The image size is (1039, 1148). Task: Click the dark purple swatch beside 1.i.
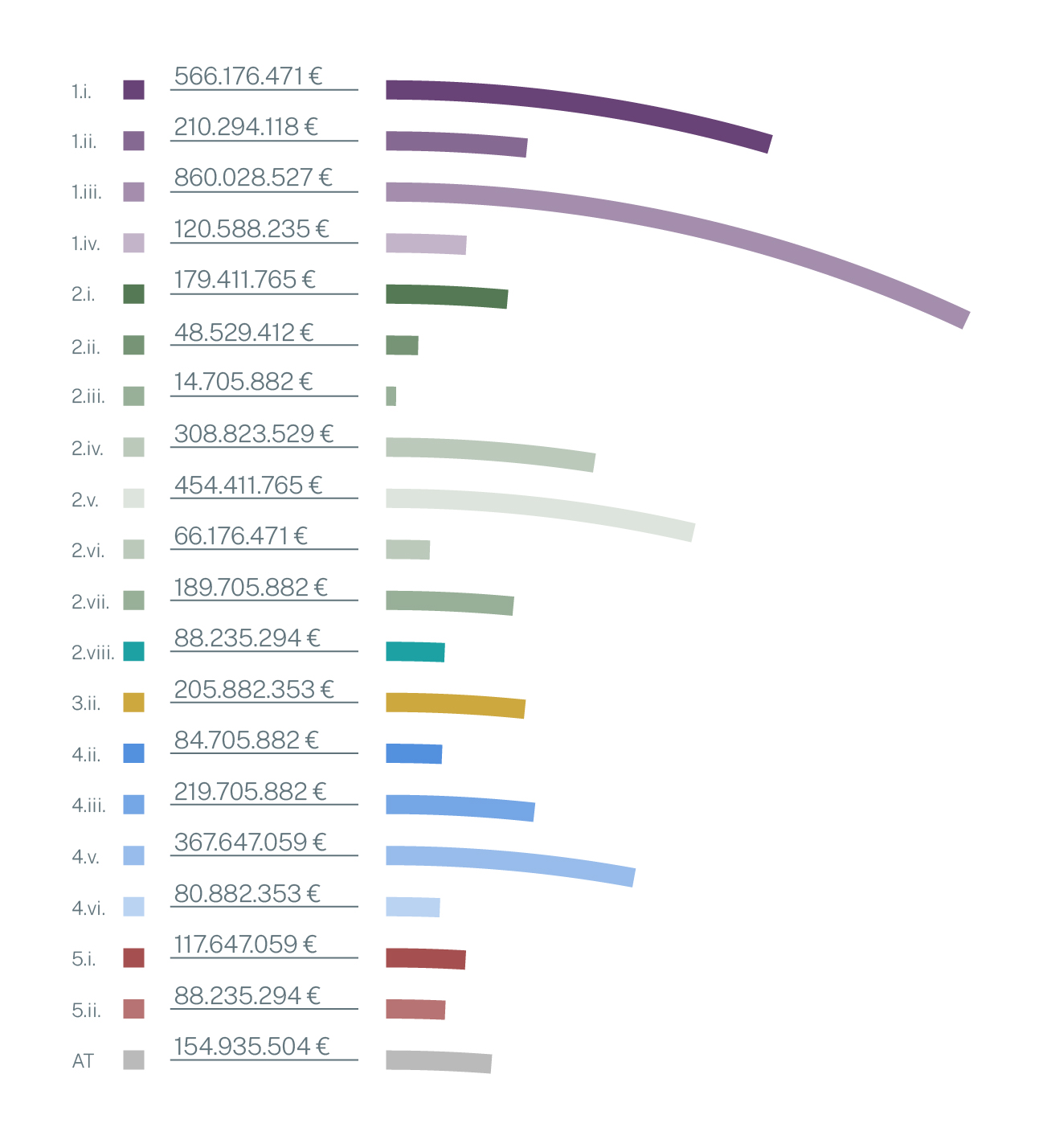[x=133, y=90]
